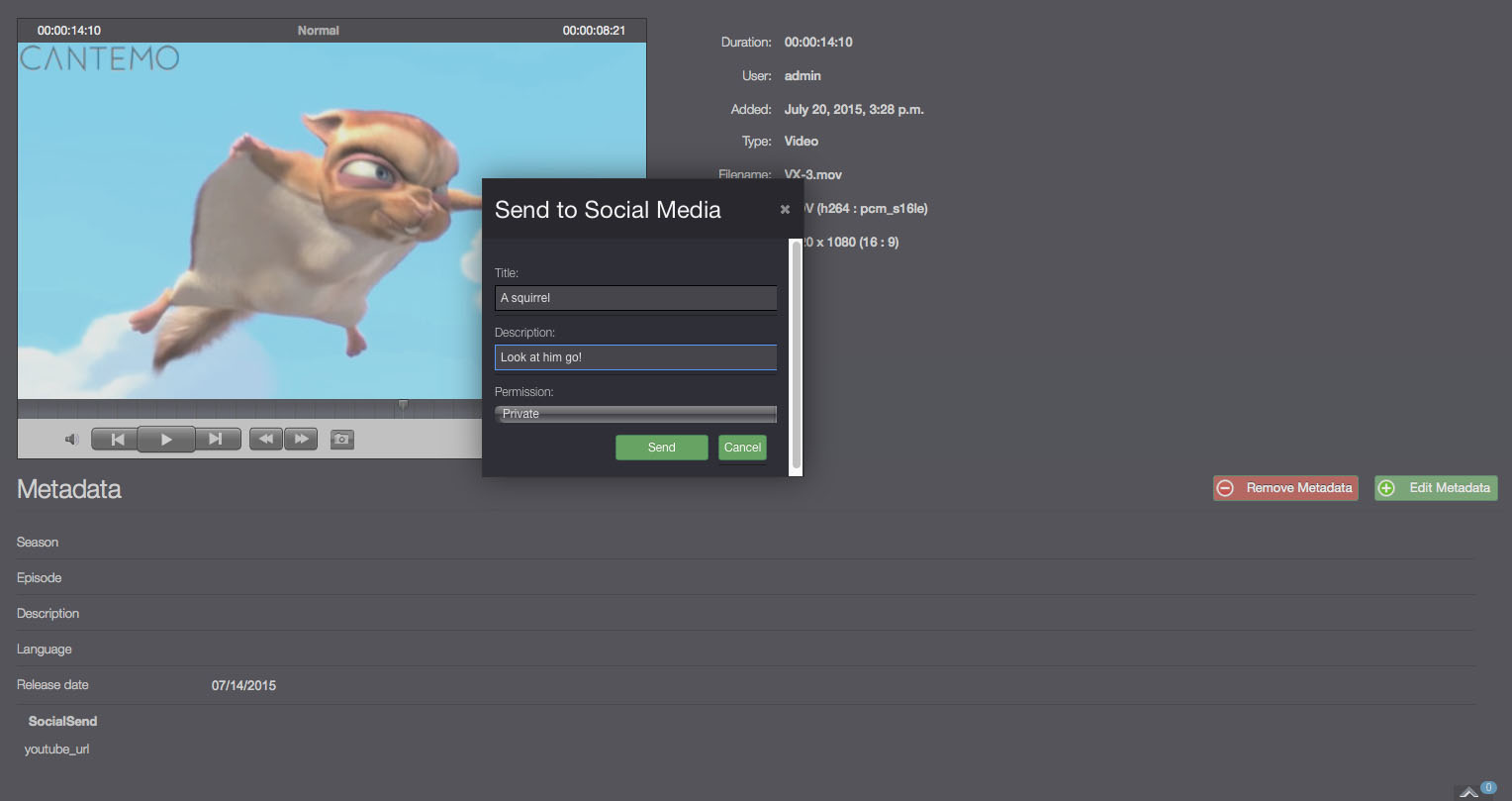Image resolution: width=1512 pixels, height=801 pixels.
Task: Open the Permission dropdown set to Private
Action: pos(635,414)
